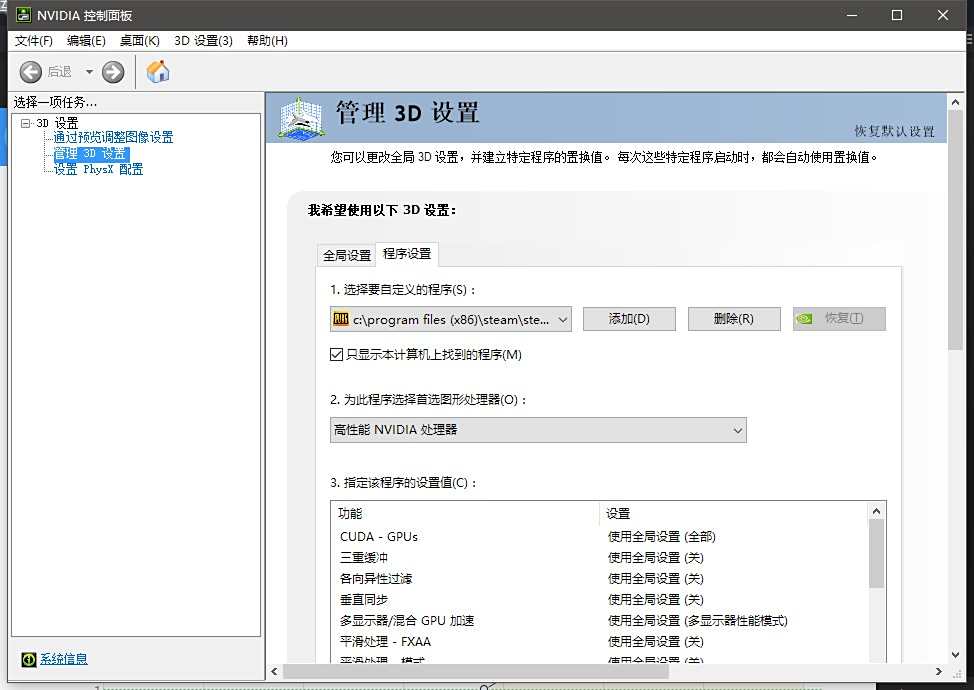This screenshot has height=690, width=974.
Task: Click the 管理 3D 设置 header image
Action: (301, 117)
